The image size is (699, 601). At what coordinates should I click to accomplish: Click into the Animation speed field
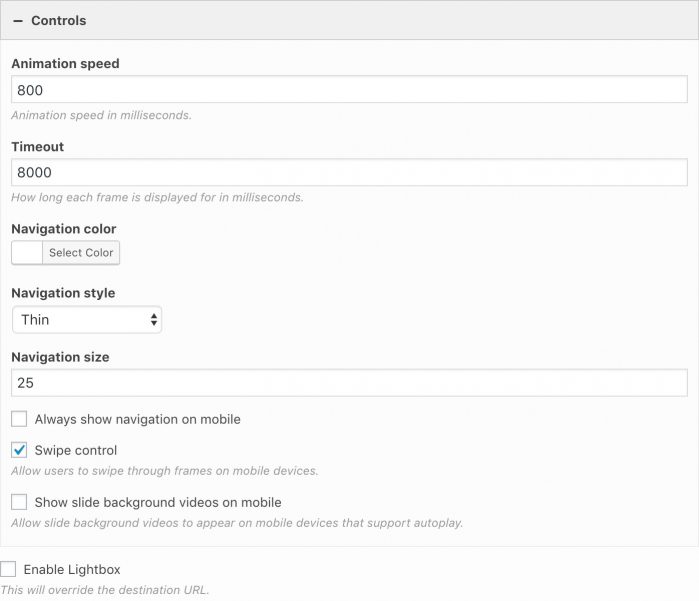349,90
